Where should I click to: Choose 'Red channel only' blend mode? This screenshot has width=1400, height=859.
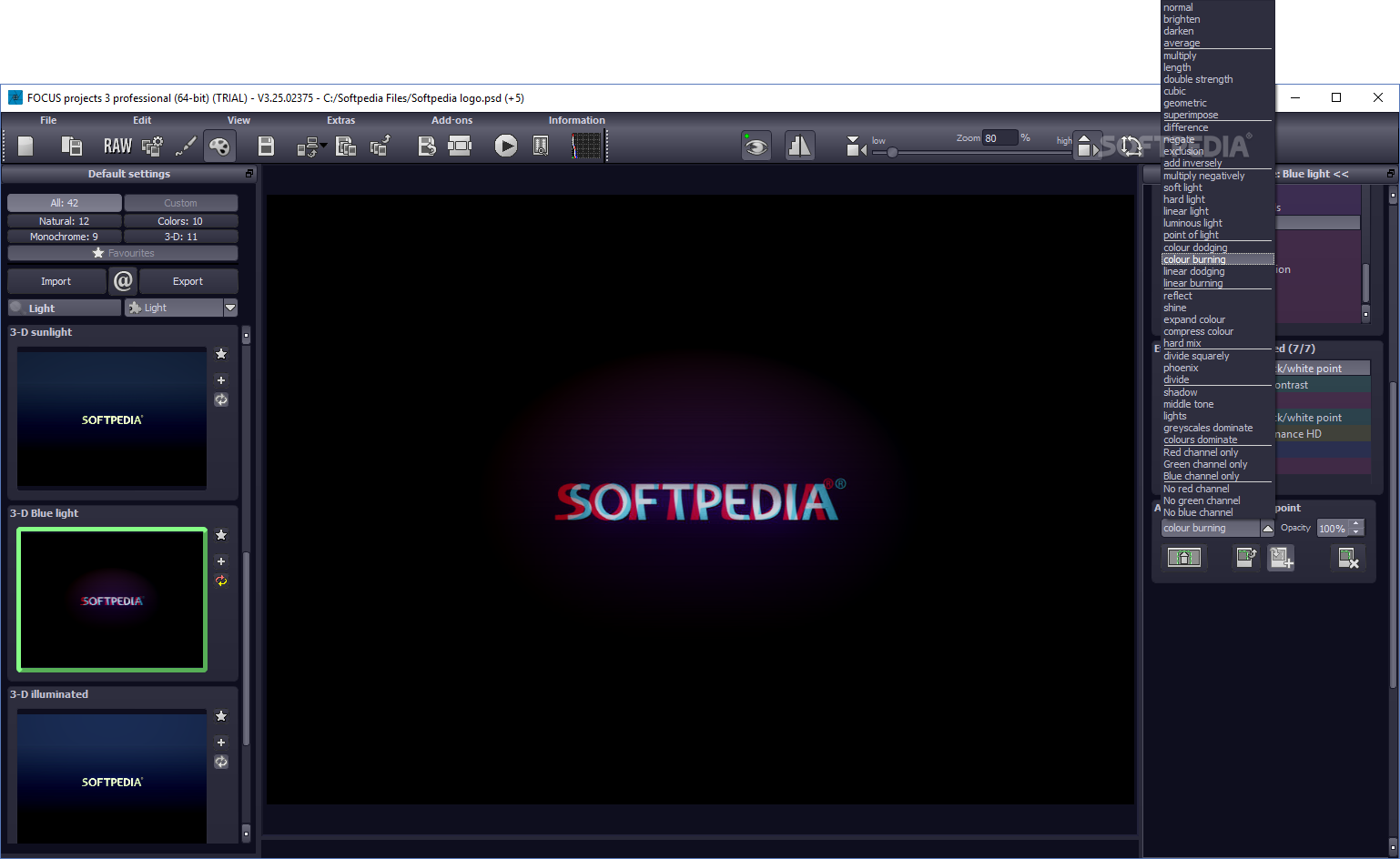[1201, 452]
